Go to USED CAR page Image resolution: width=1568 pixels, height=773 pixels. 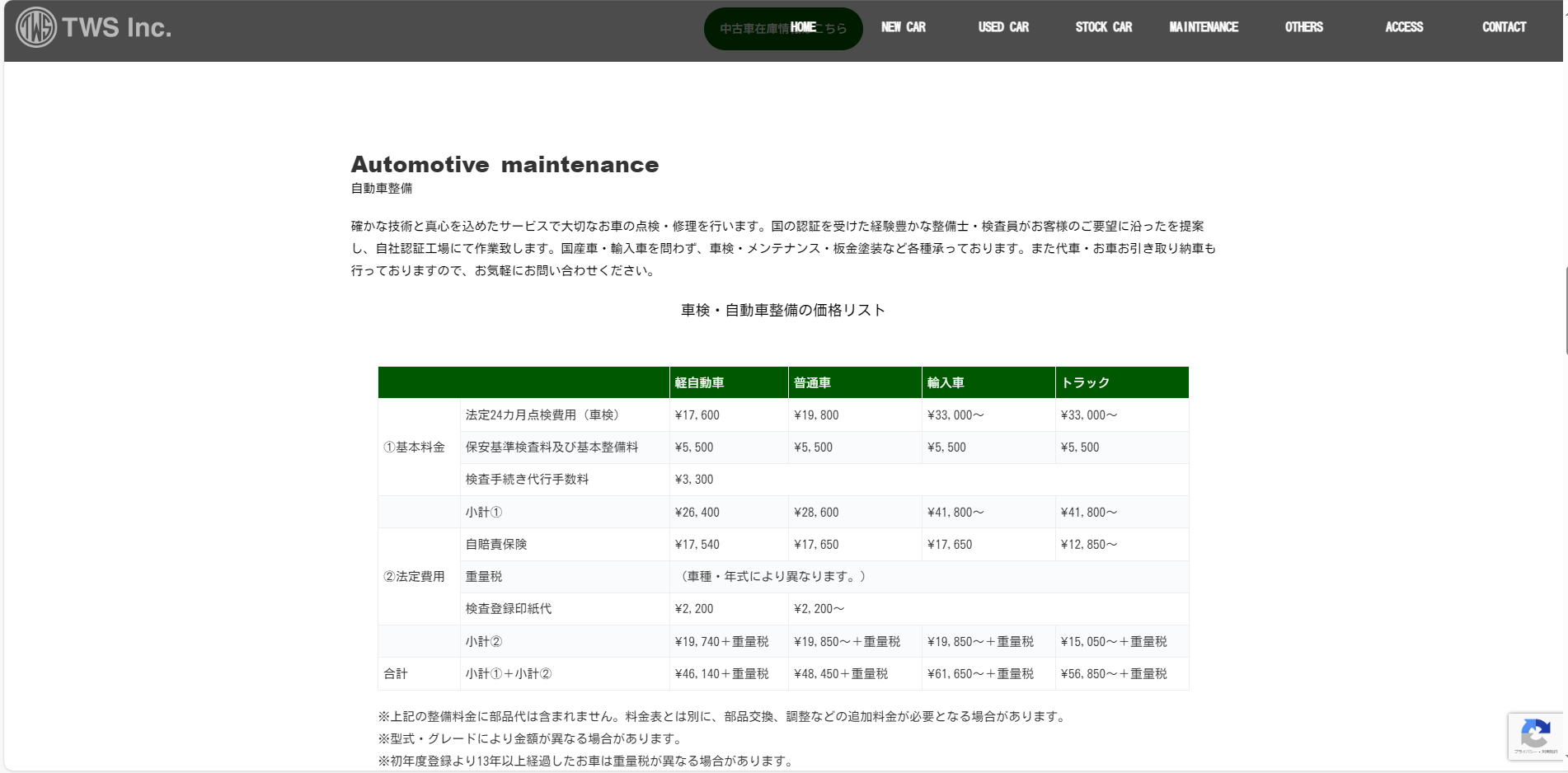pos(1003,27)
